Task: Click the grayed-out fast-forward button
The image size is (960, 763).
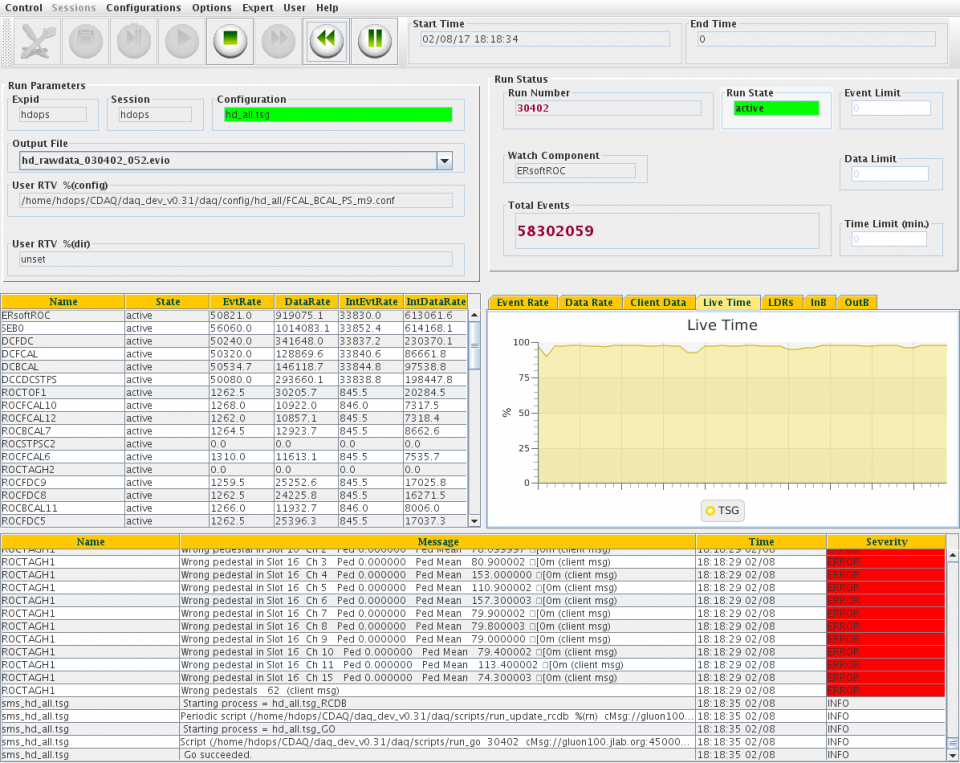Action: [277, 40]
